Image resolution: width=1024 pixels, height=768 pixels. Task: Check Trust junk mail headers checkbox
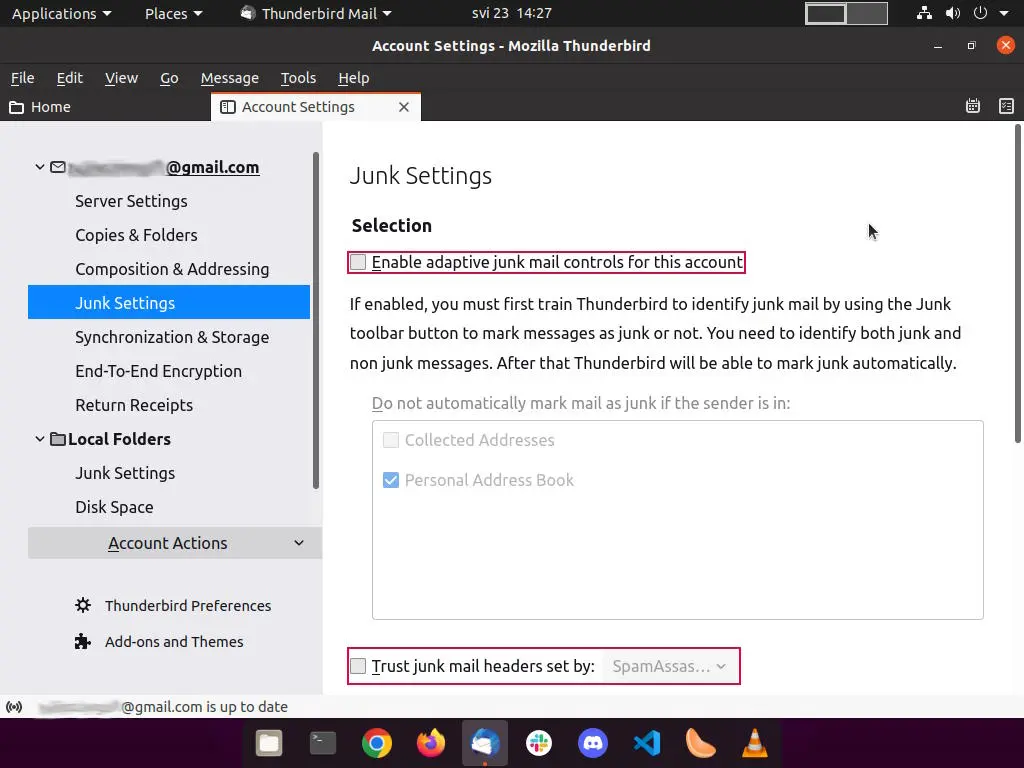358,666
